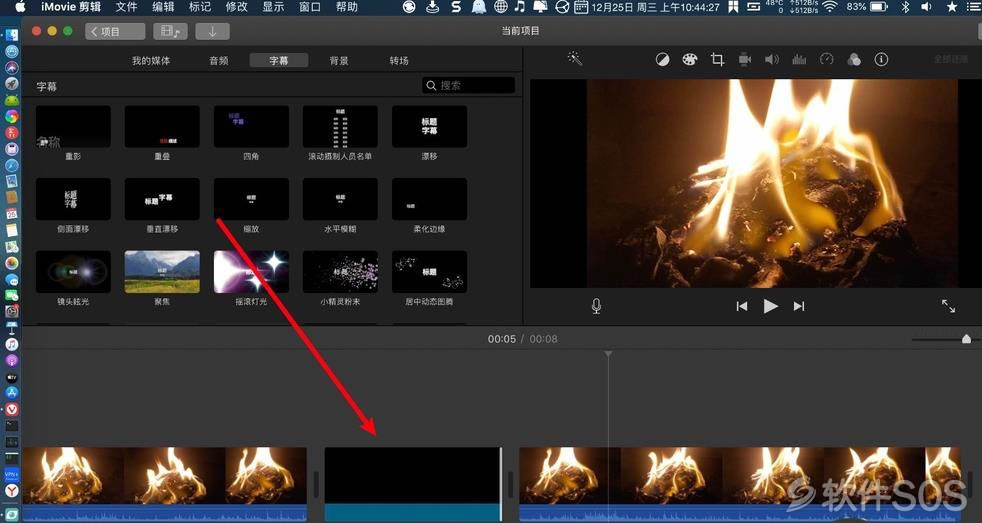Open the volume speaker tool
Image resolution: width=982 pixels, height=523 pixels.
pos(772,60)
